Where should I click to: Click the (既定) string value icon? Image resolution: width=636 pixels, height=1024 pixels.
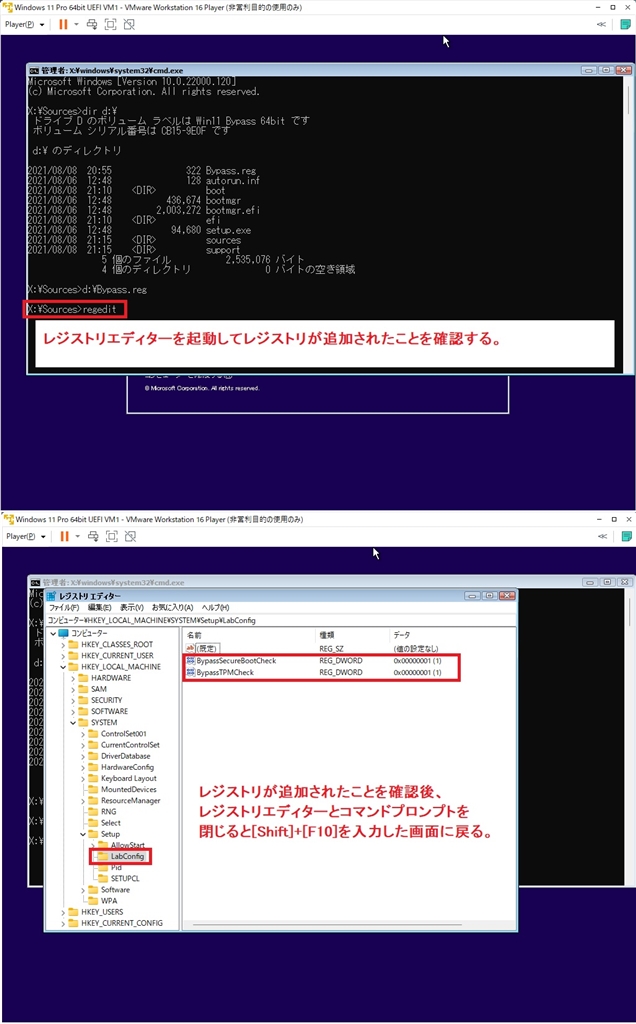tap(191, 648)
